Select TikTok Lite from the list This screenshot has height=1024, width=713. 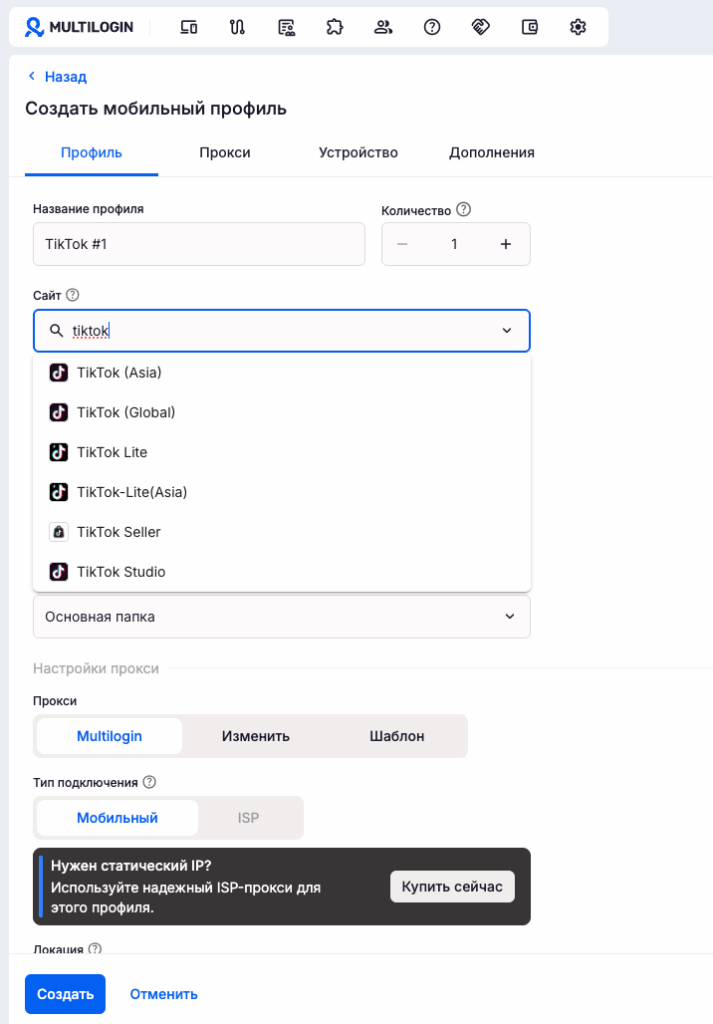point(281,452)
